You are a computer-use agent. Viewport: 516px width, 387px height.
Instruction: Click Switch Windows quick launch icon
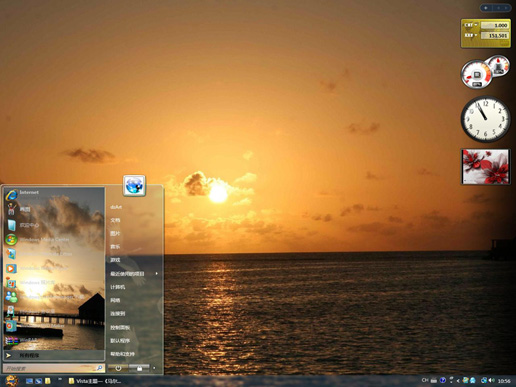tap(39, 381)
